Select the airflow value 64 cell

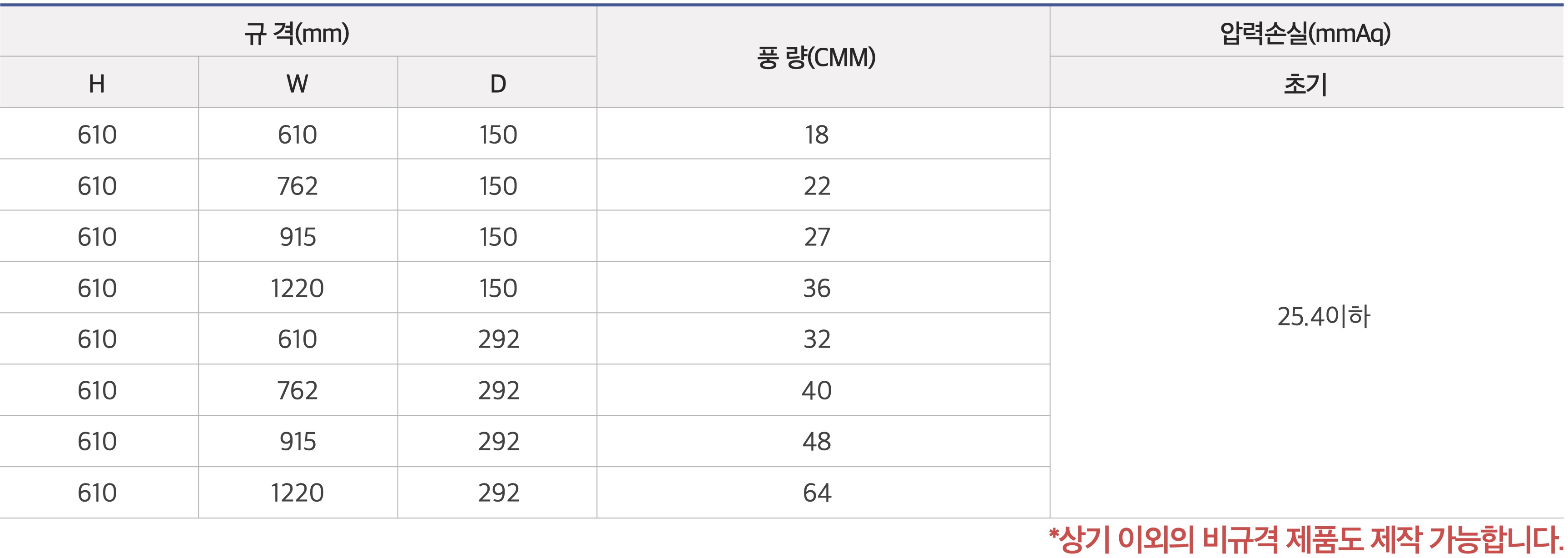tap(816, 493)
